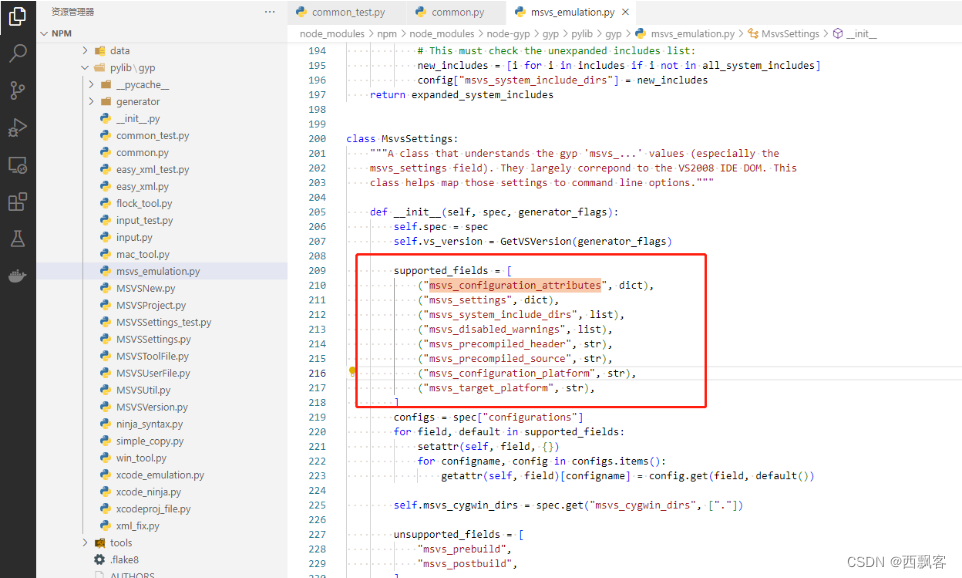The height and width of the screenshot is (578, 962).
Task: Select the Source Control icon
Action: 17,90
